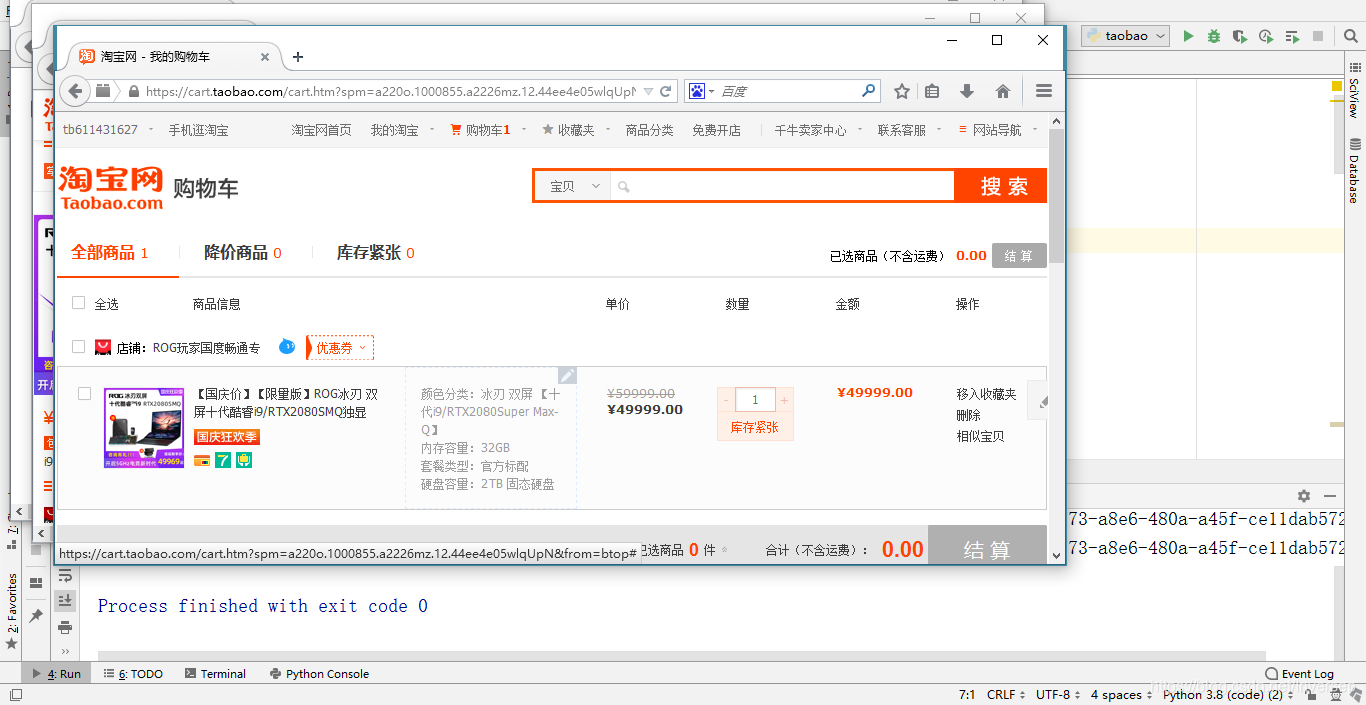Open the Python Console tab

[319, 674]
